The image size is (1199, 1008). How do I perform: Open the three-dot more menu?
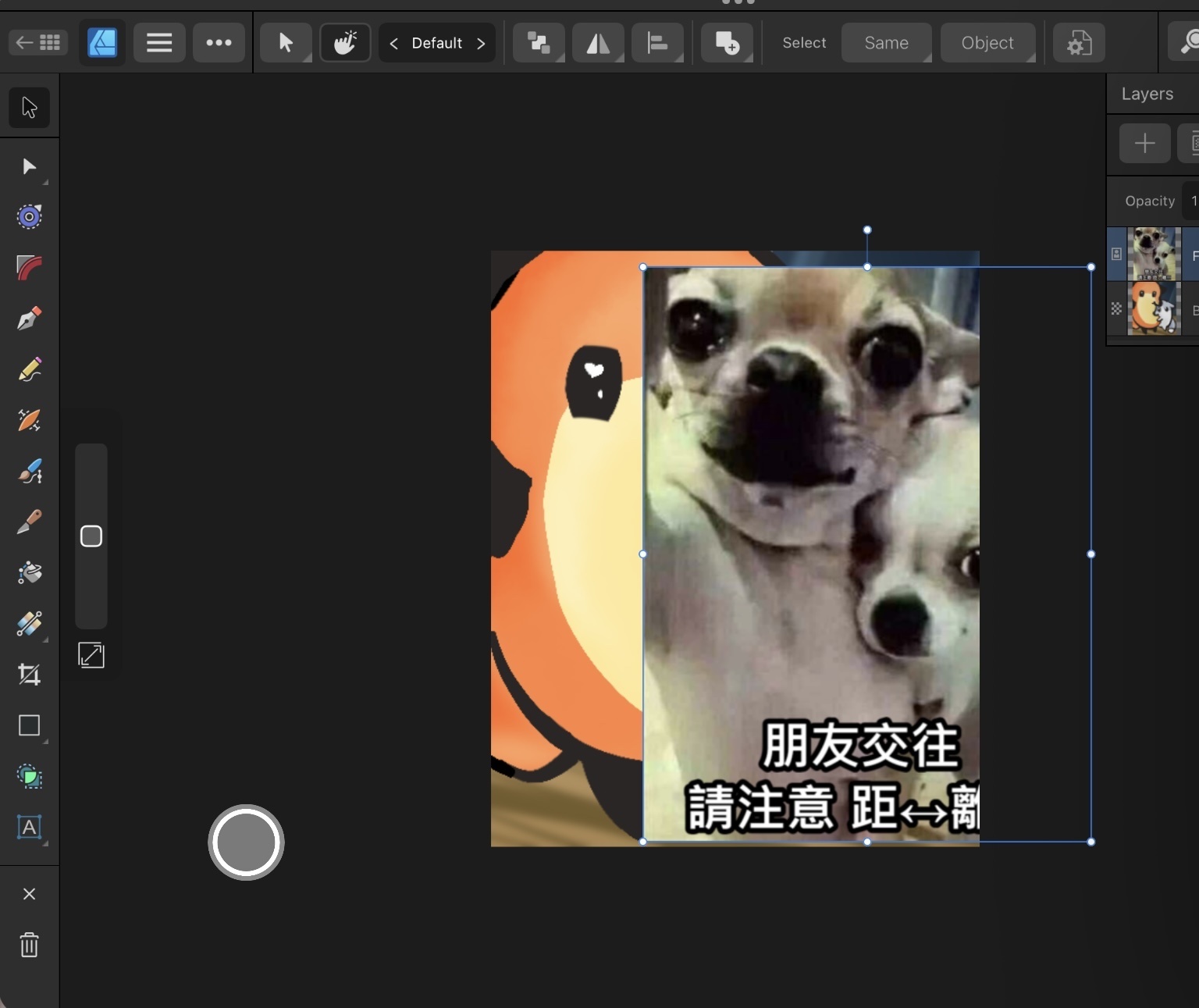(x=219, y=43)
